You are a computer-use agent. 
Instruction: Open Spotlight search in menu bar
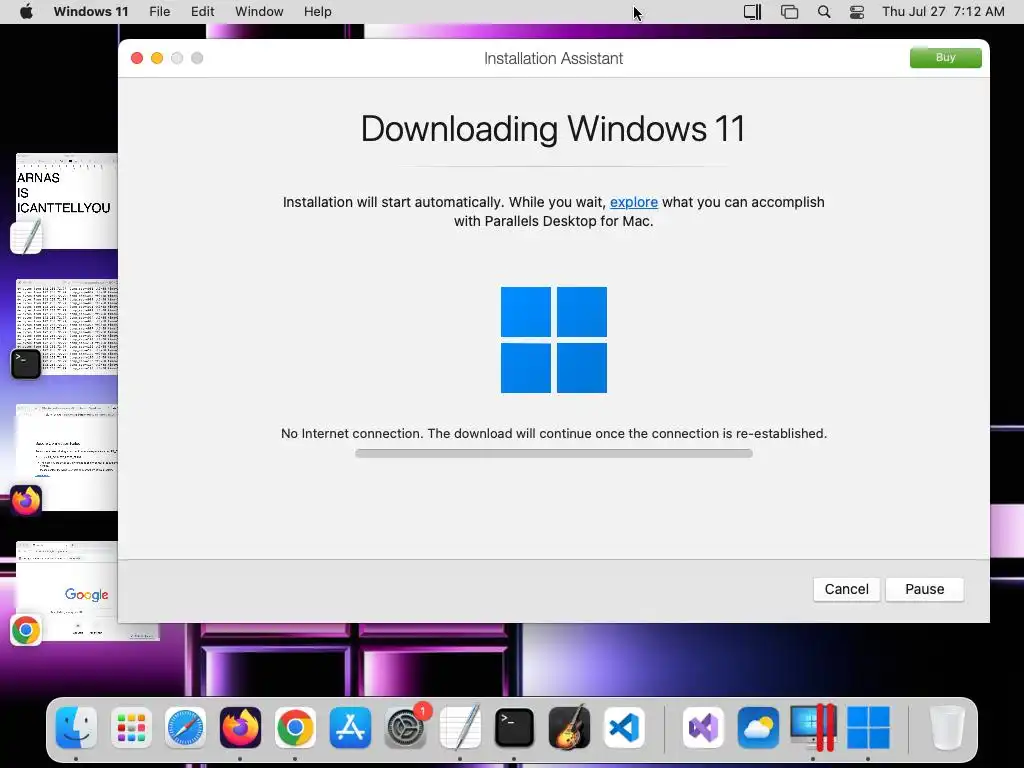[x=824, y=12]
